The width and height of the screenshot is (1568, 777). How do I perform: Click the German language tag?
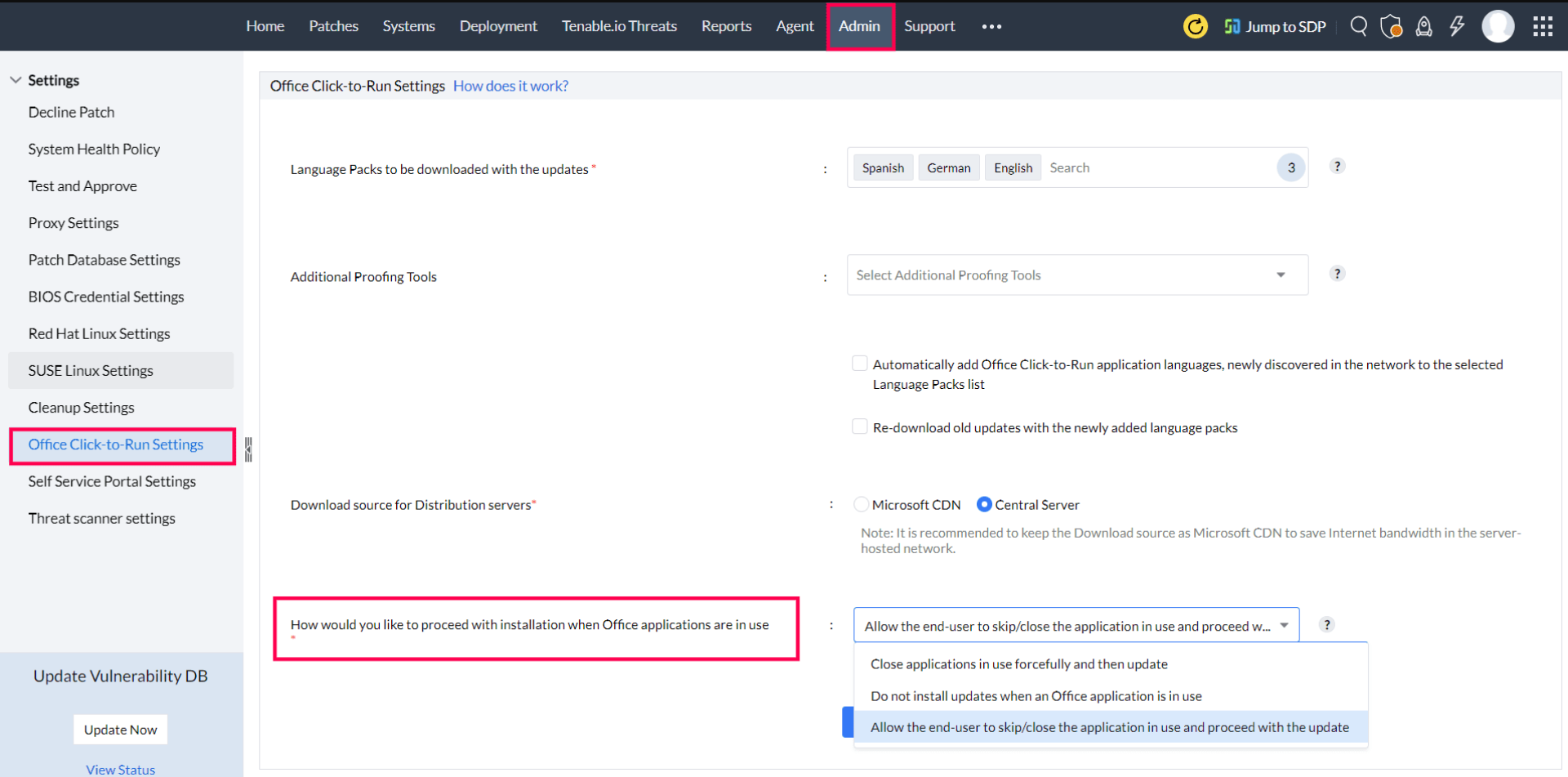[949, 167]
